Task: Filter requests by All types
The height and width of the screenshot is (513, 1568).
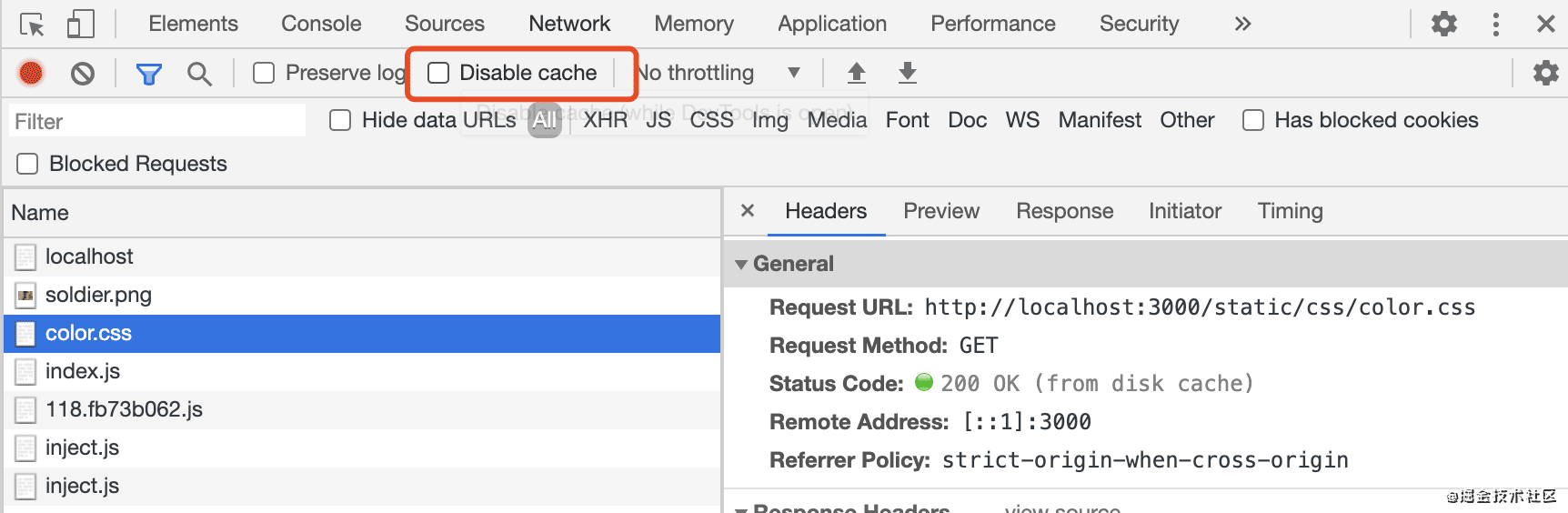Action: 545,120
